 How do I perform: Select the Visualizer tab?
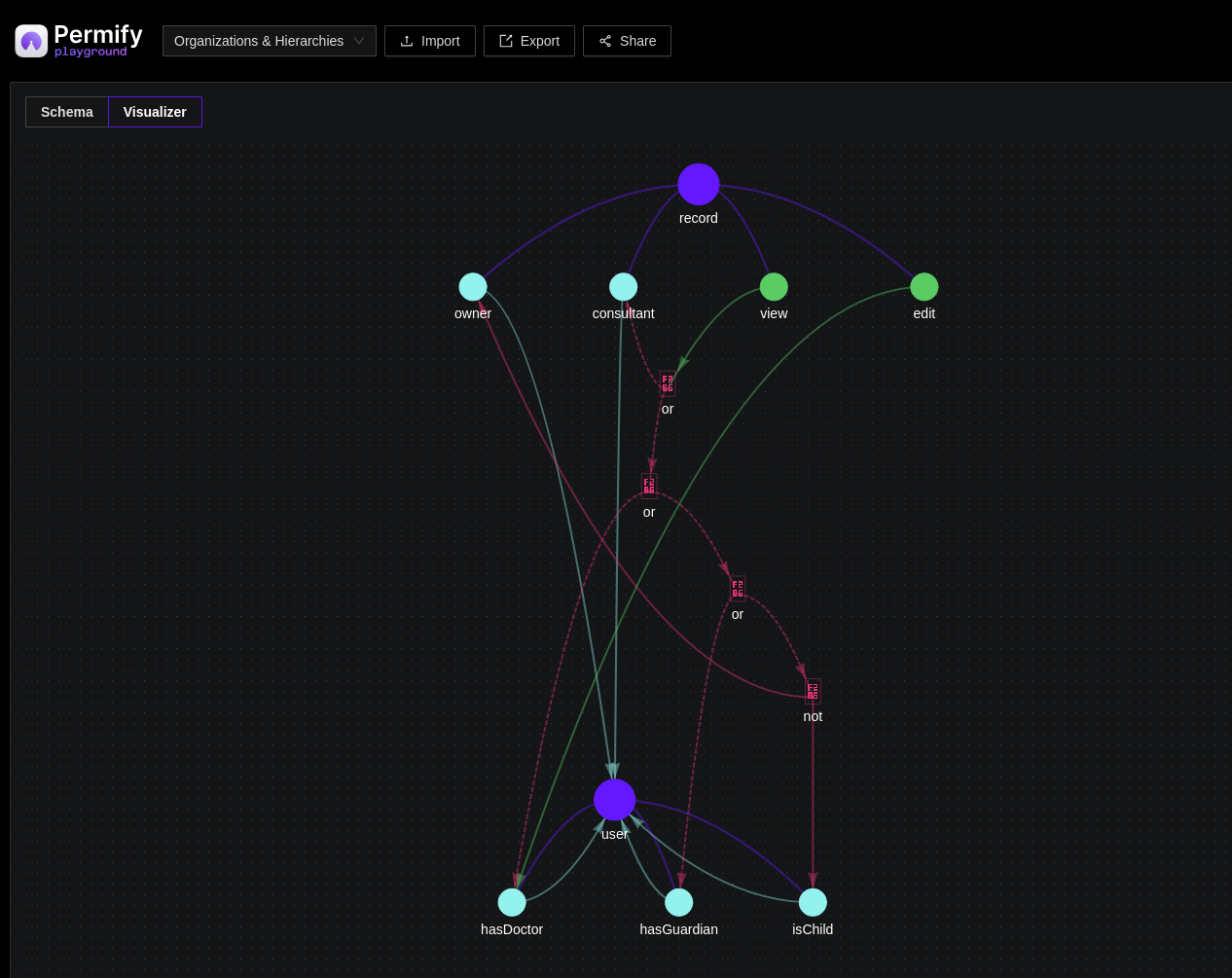click(x=154, y=111)
